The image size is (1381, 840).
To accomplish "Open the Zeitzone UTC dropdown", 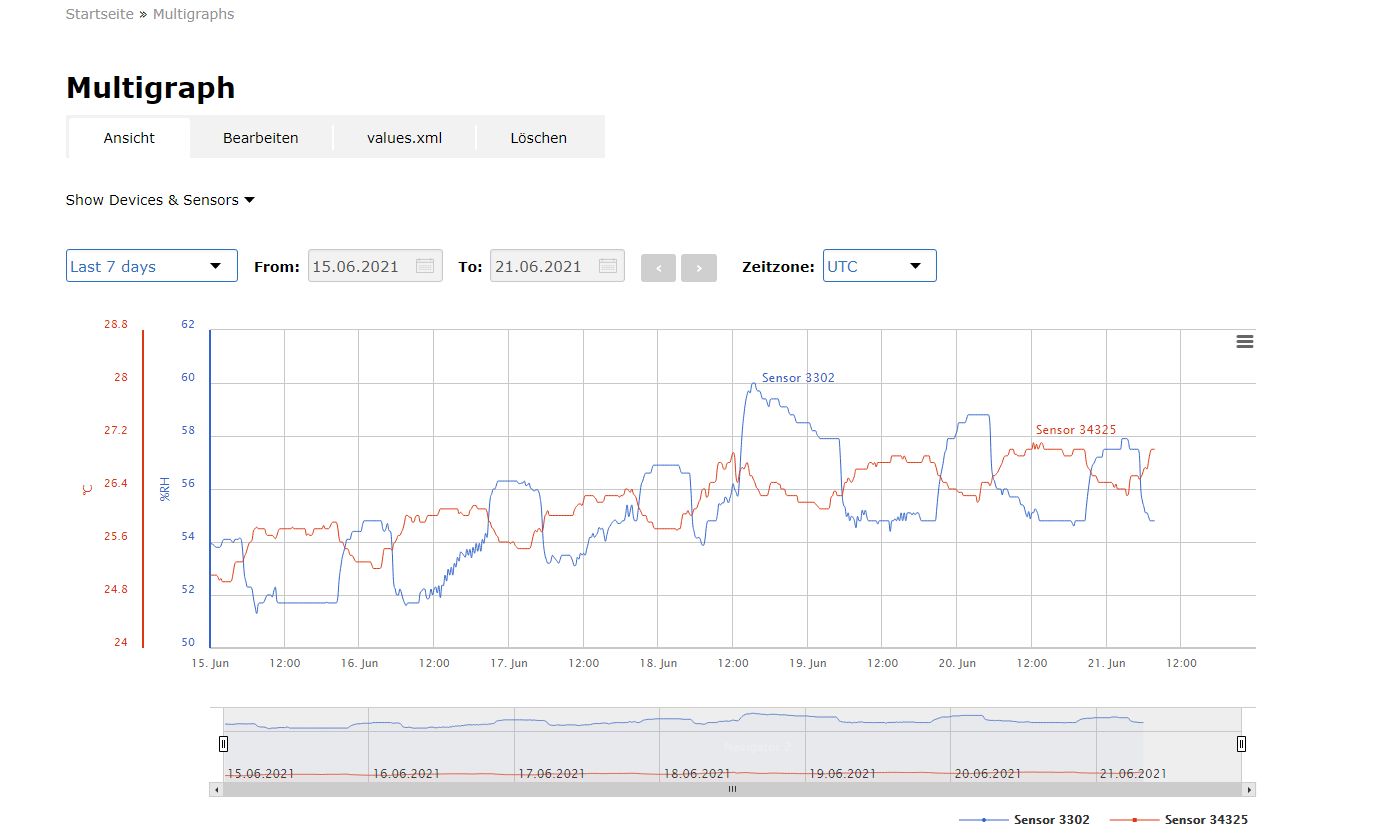I will click(x=879, y=266).
